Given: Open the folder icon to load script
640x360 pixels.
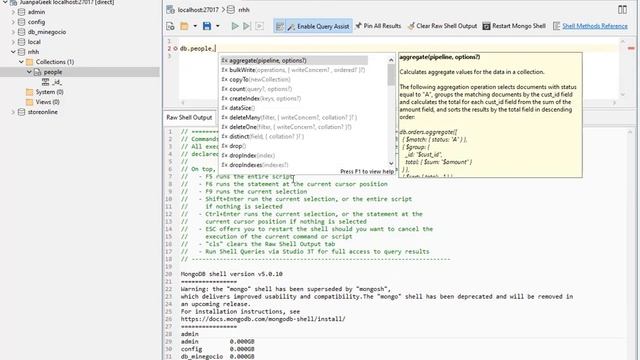Looking at the screenshot, I should pos(184,26).
